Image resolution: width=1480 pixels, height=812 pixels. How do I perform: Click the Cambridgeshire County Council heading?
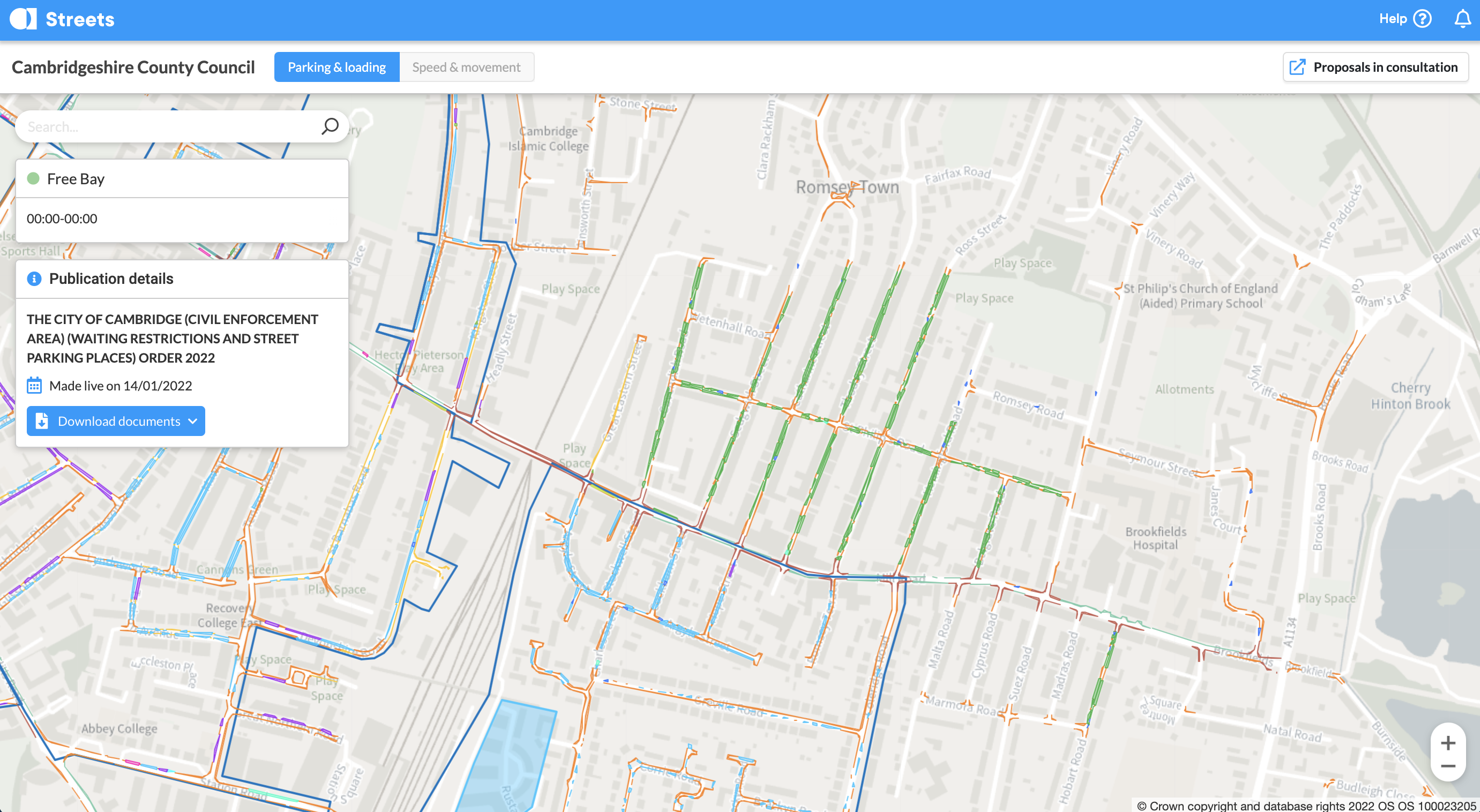[x=133, y=67]
